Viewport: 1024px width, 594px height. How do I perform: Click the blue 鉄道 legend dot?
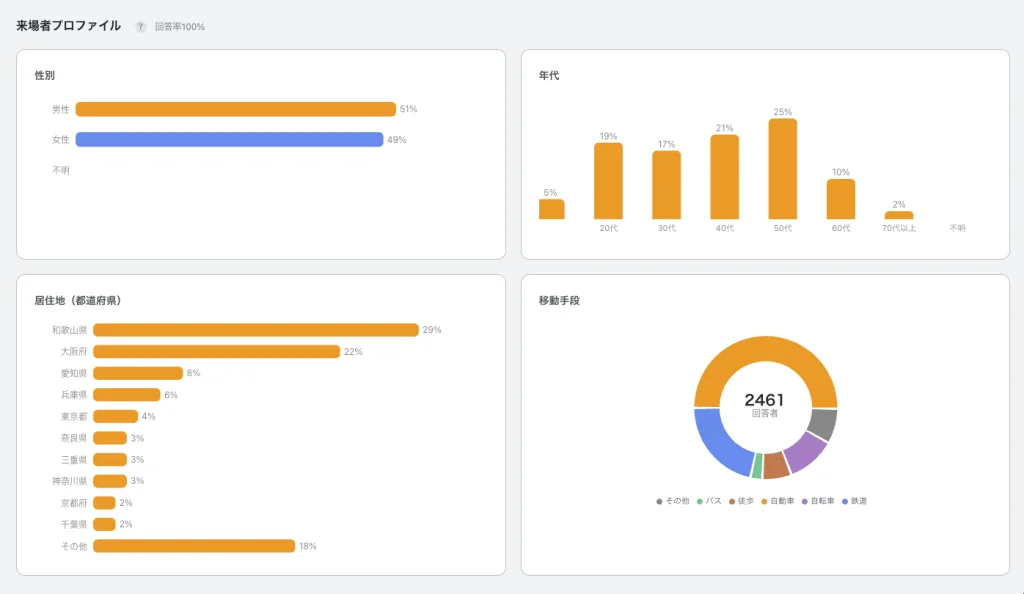[x=844, y=501]
